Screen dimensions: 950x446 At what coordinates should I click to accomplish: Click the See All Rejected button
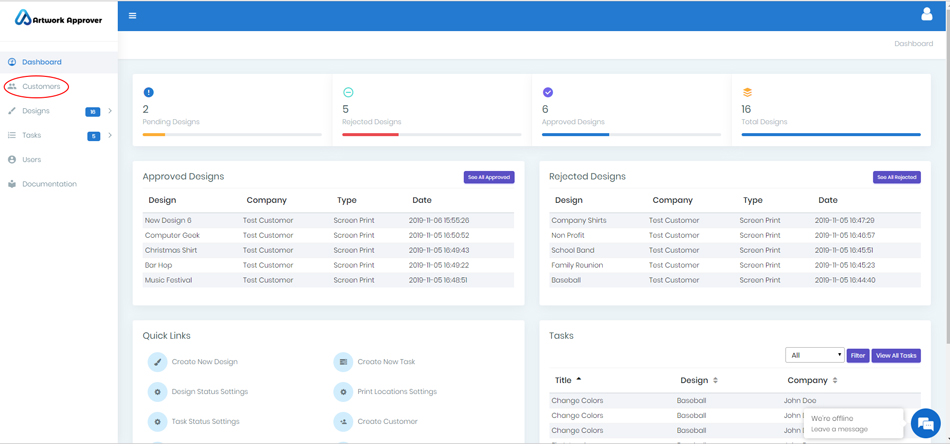point(896,177)
